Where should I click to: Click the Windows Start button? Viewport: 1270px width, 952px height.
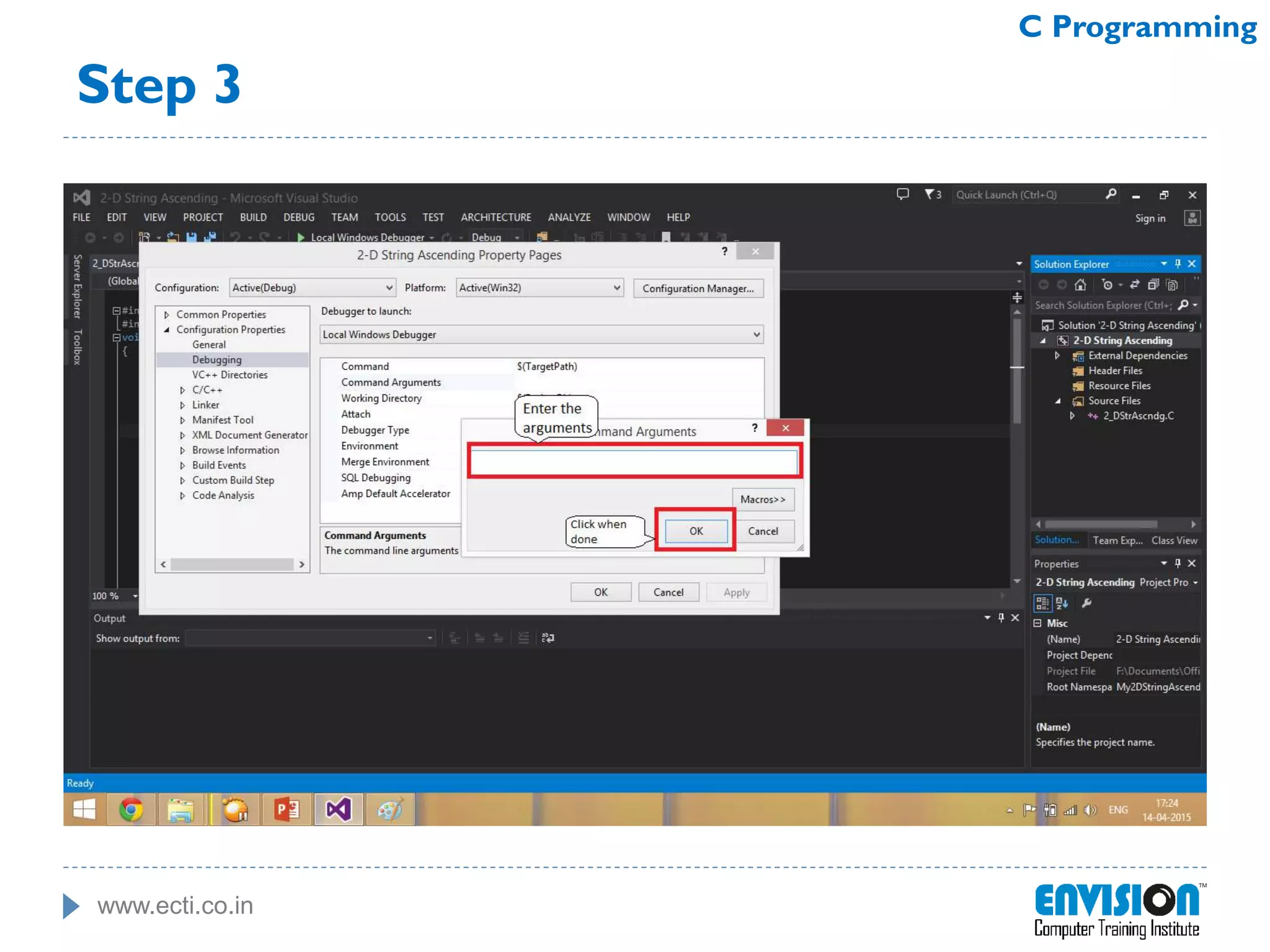click(x=84, y=809)
